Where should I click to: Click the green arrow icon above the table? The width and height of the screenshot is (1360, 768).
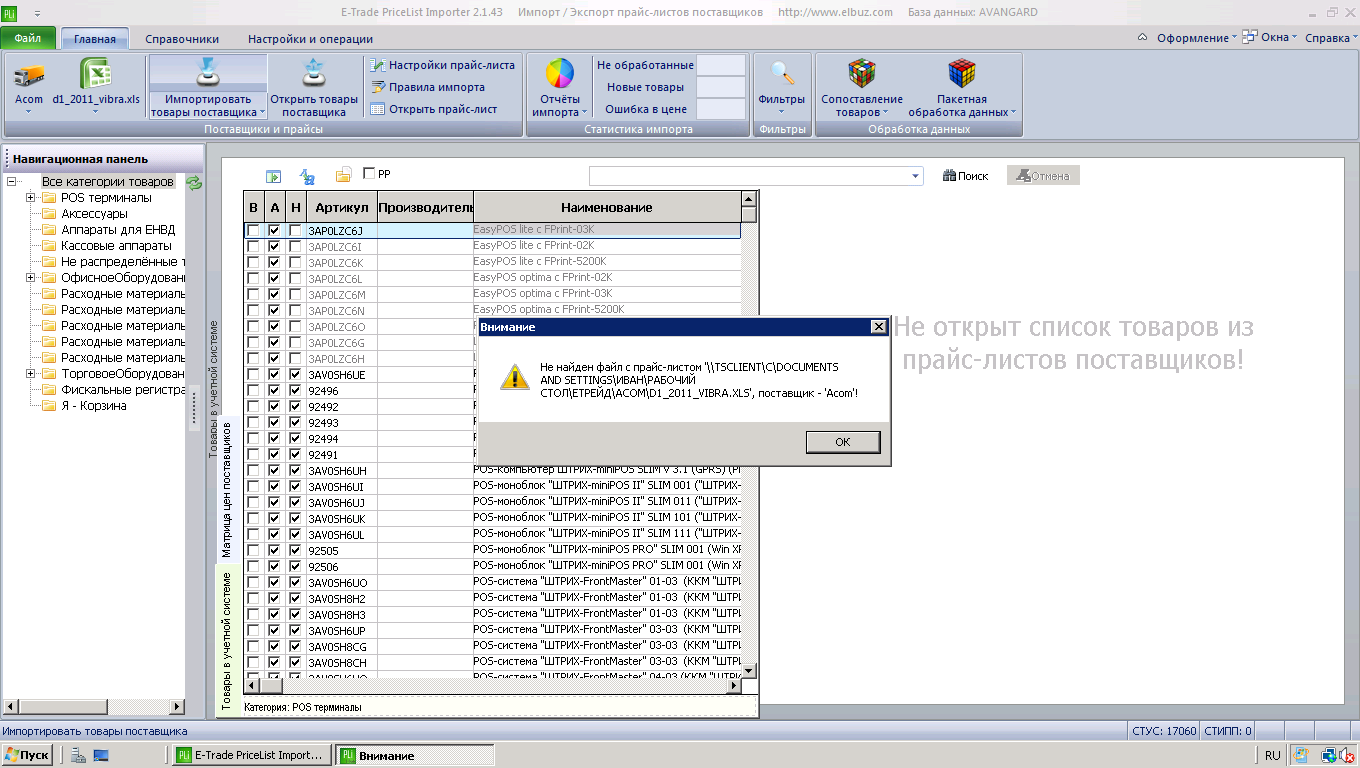click(273, 176)
